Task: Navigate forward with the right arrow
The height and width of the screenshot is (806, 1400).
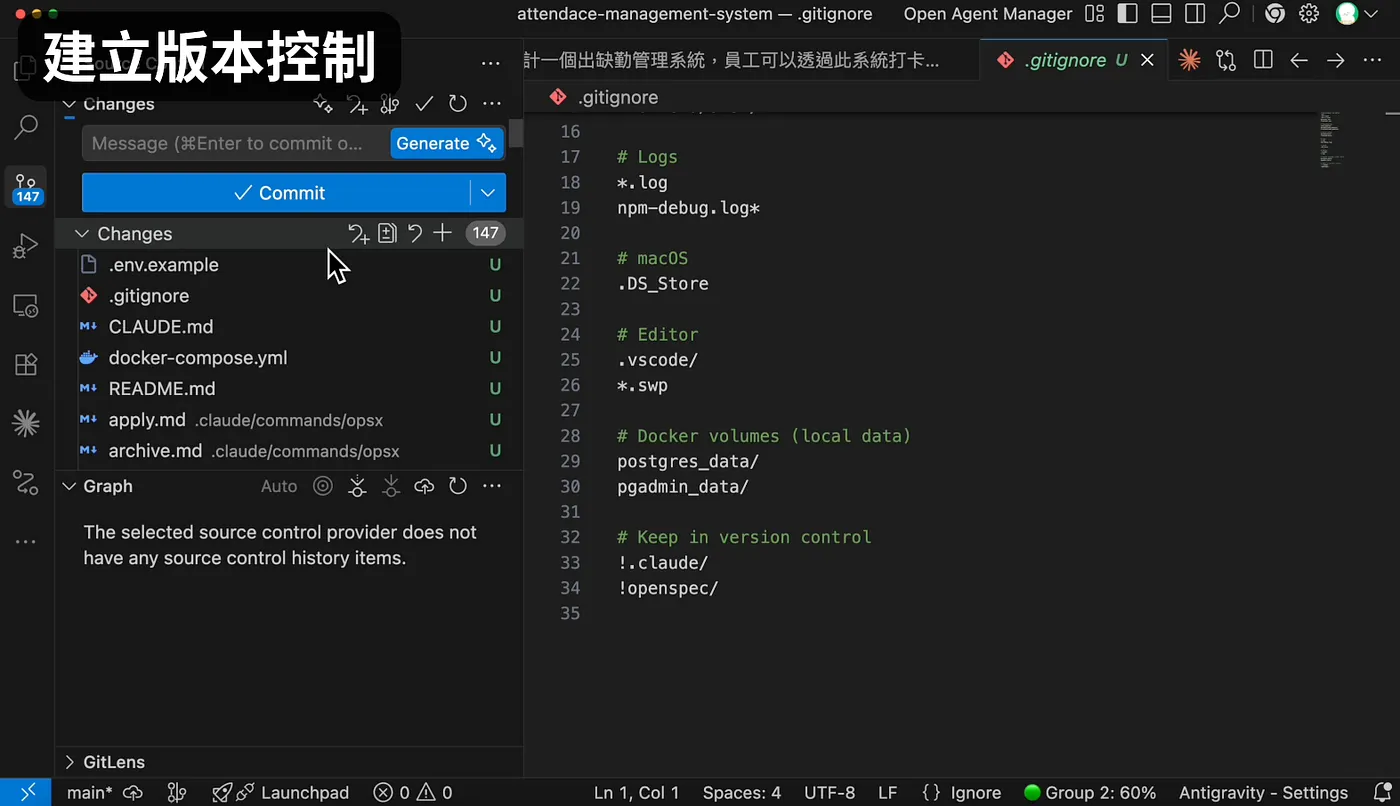Action: coord(1335,60)
